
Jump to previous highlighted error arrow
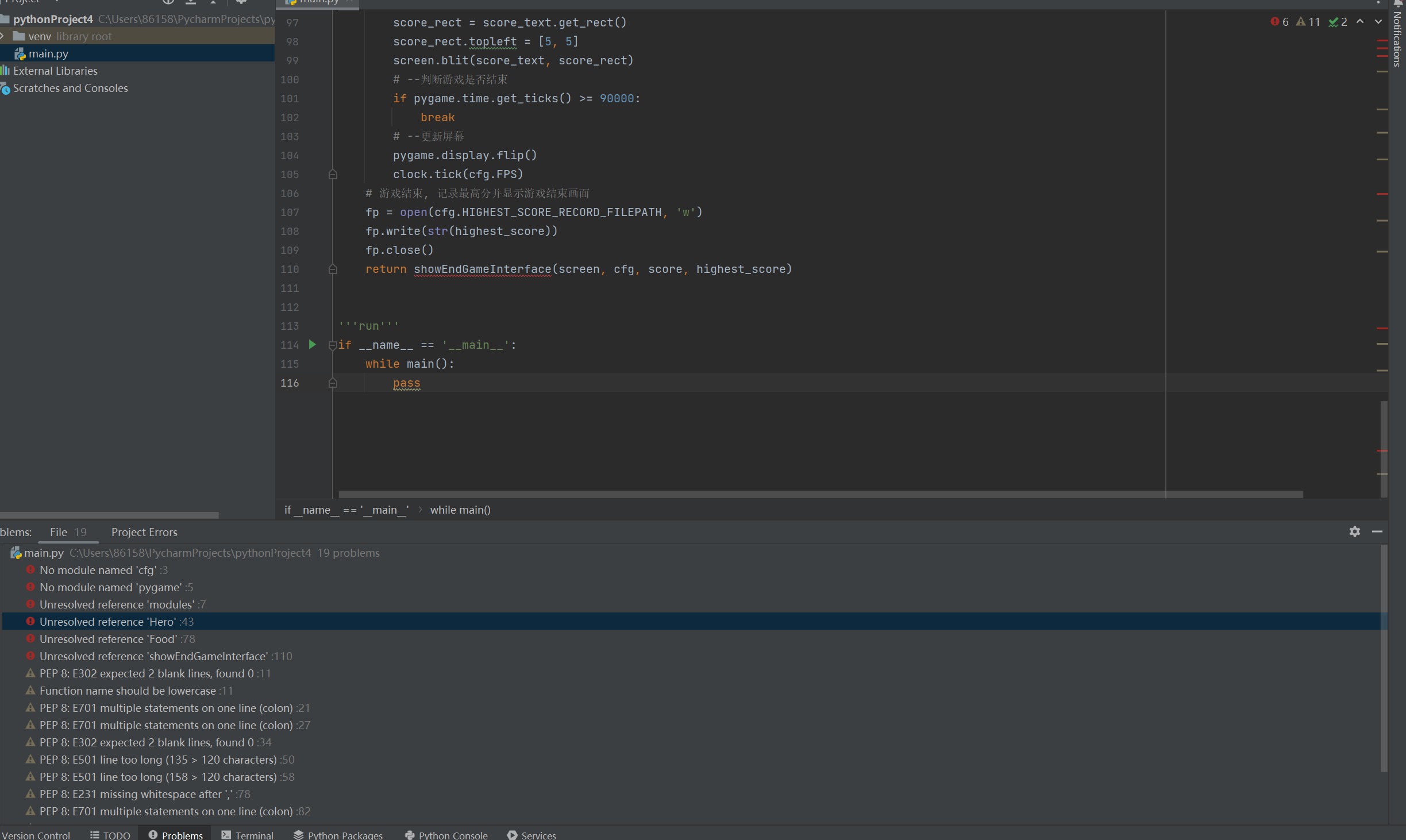click(x=1360, y=22)
